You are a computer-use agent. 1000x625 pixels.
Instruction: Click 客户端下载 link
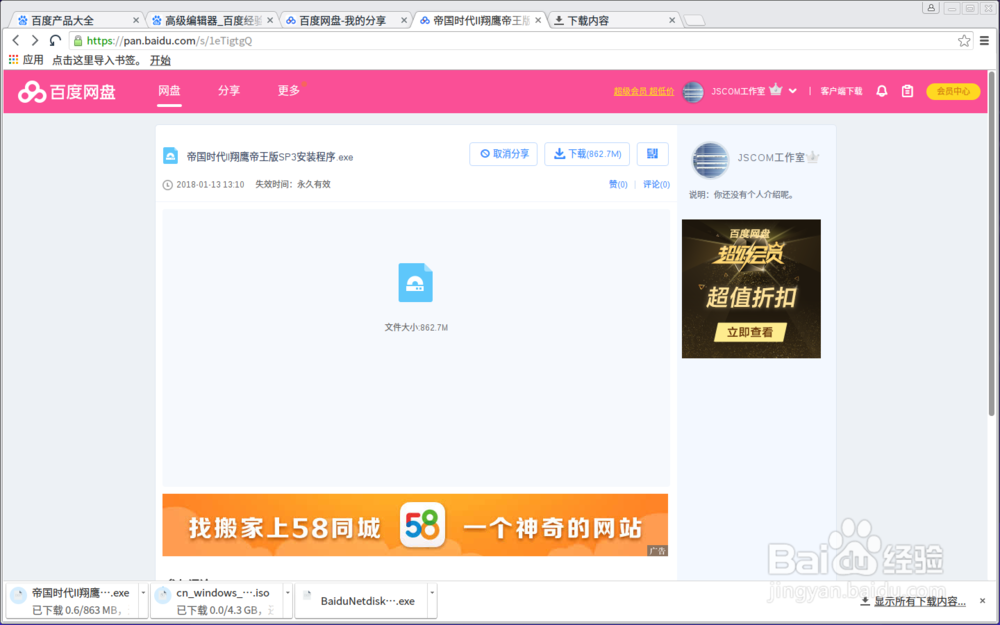pos(841,91)
